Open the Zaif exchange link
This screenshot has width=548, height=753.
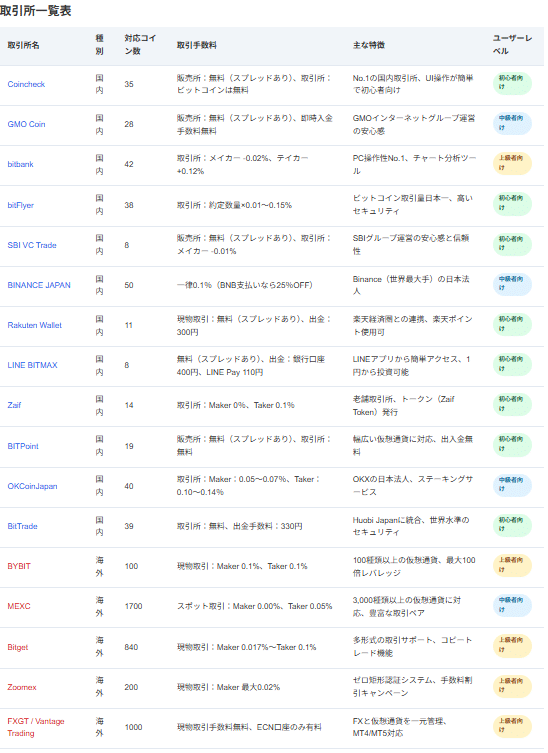click(x=14, y=405)
